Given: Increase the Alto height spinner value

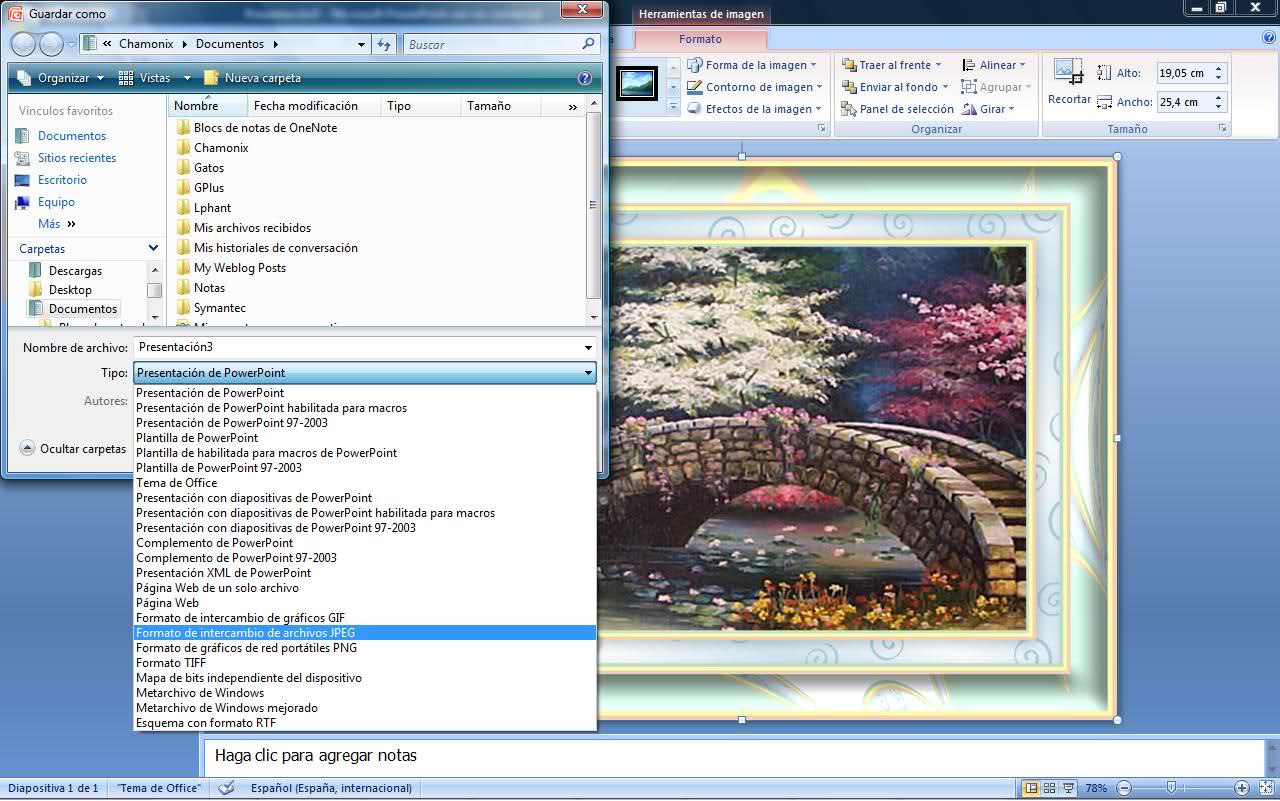Looking at the screenshot, I should pyautogui.click(x=1218, y=69).
